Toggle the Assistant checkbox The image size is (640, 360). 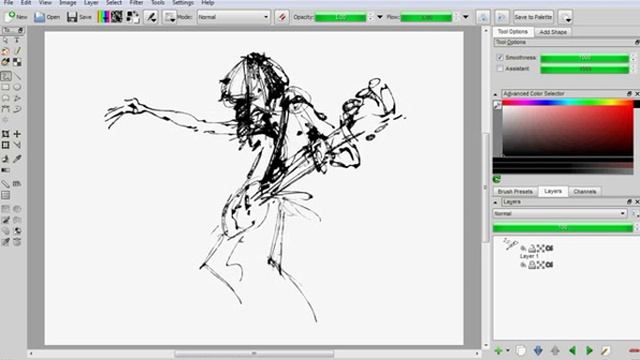tap(500, 69)
